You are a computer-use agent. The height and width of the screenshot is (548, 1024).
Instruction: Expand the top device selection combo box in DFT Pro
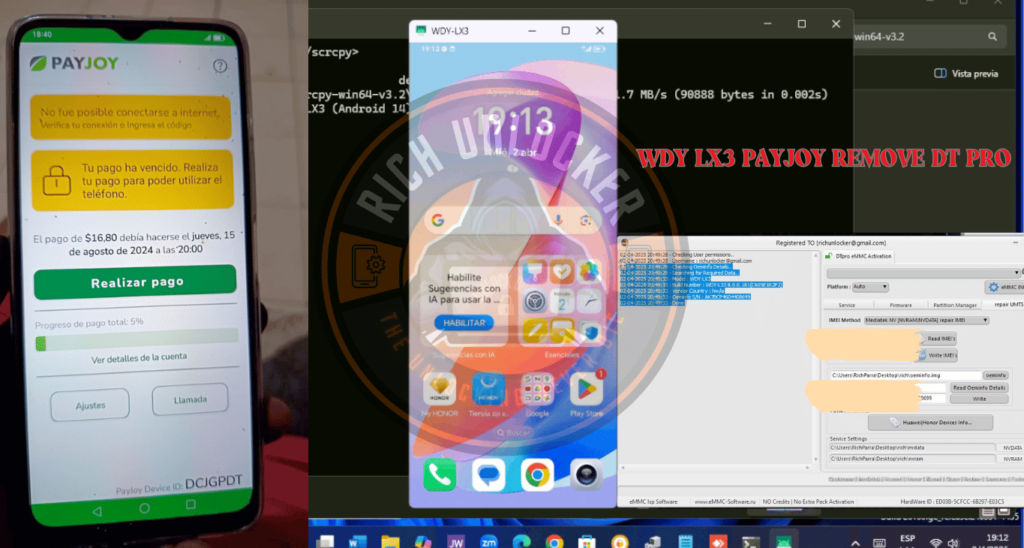pyautogui.click(x=923, y=272)
